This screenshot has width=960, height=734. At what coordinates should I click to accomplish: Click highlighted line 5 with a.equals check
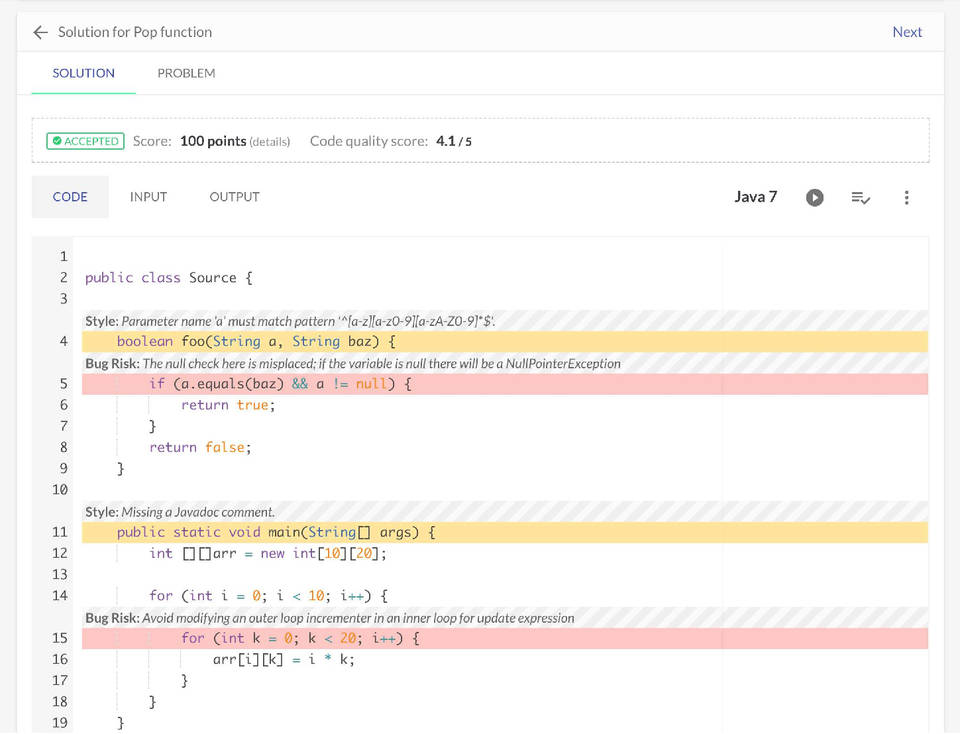coord(280,384)
